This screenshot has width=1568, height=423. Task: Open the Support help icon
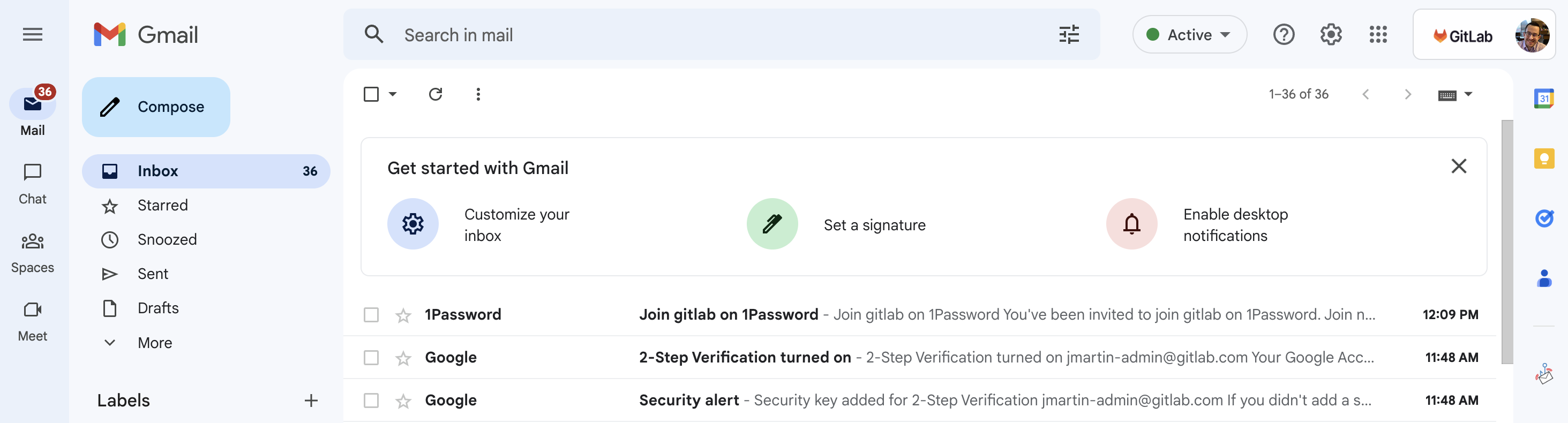click(x=1283, y=35)
